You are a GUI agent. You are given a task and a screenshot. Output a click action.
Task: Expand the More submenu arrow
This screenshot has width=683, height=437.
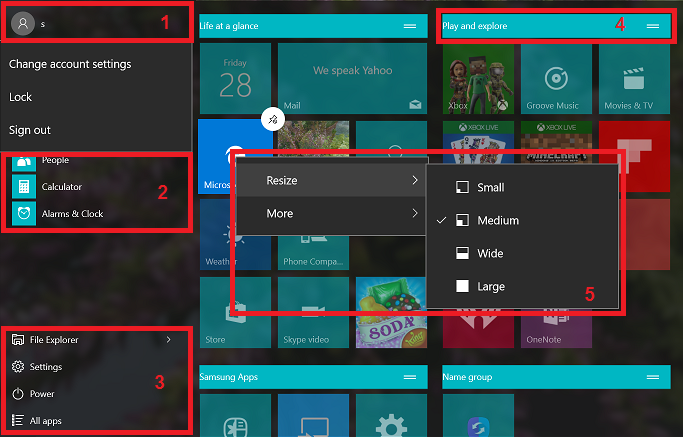(x=415, y=213)
